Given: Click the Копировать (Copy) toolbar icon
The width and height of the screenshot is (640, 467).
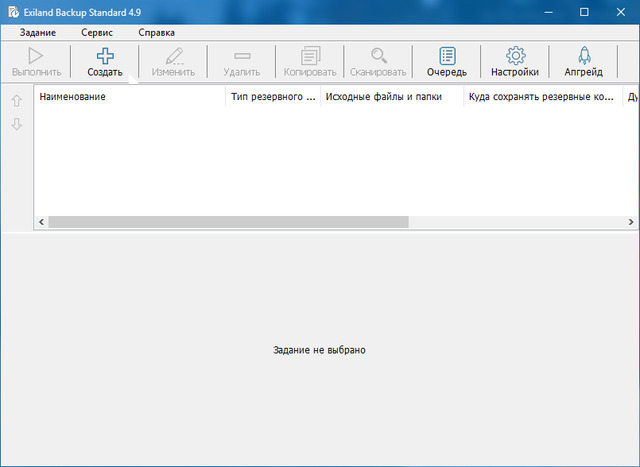Looking at the screenshot, I should click(310, 56).
